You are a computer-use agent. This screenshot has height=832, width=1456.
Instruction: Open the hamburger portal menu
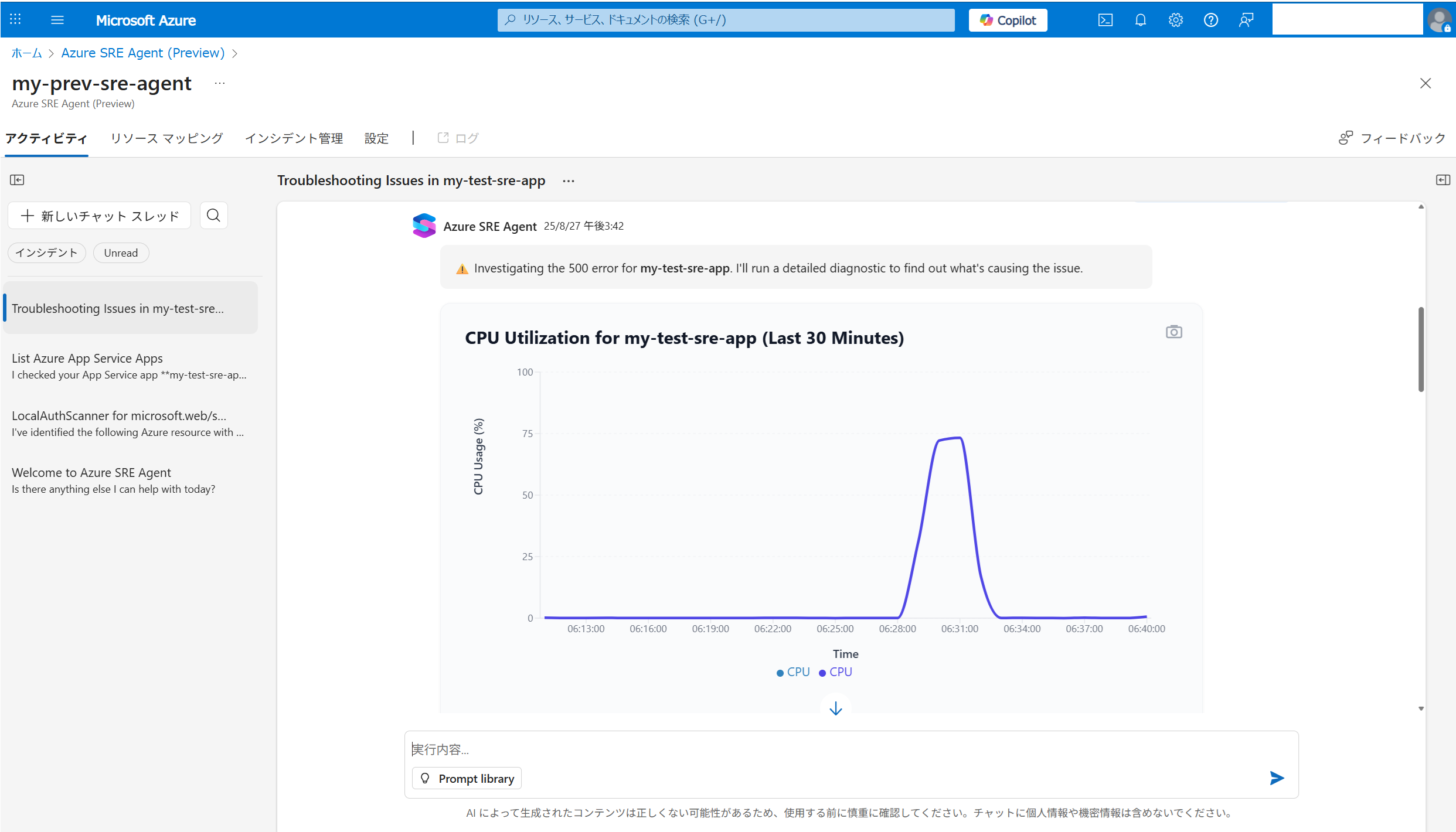click(57, 20)
